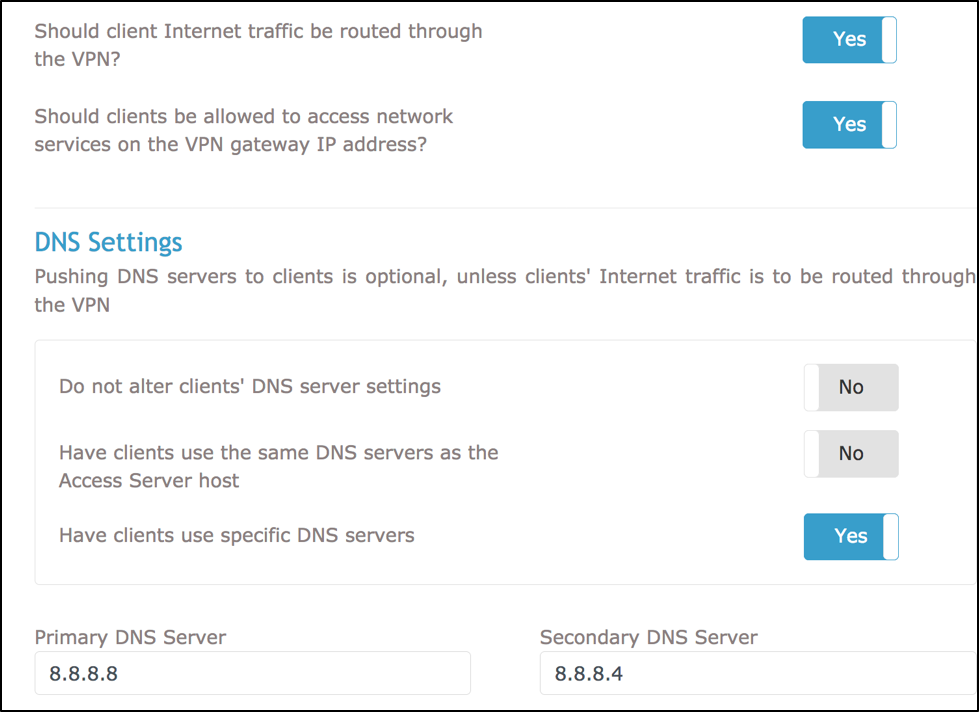The width and height of the screenshot is (979, 712).
Task: Click the 'same DNS servers as the Access Server host' label
Action: 278,466
